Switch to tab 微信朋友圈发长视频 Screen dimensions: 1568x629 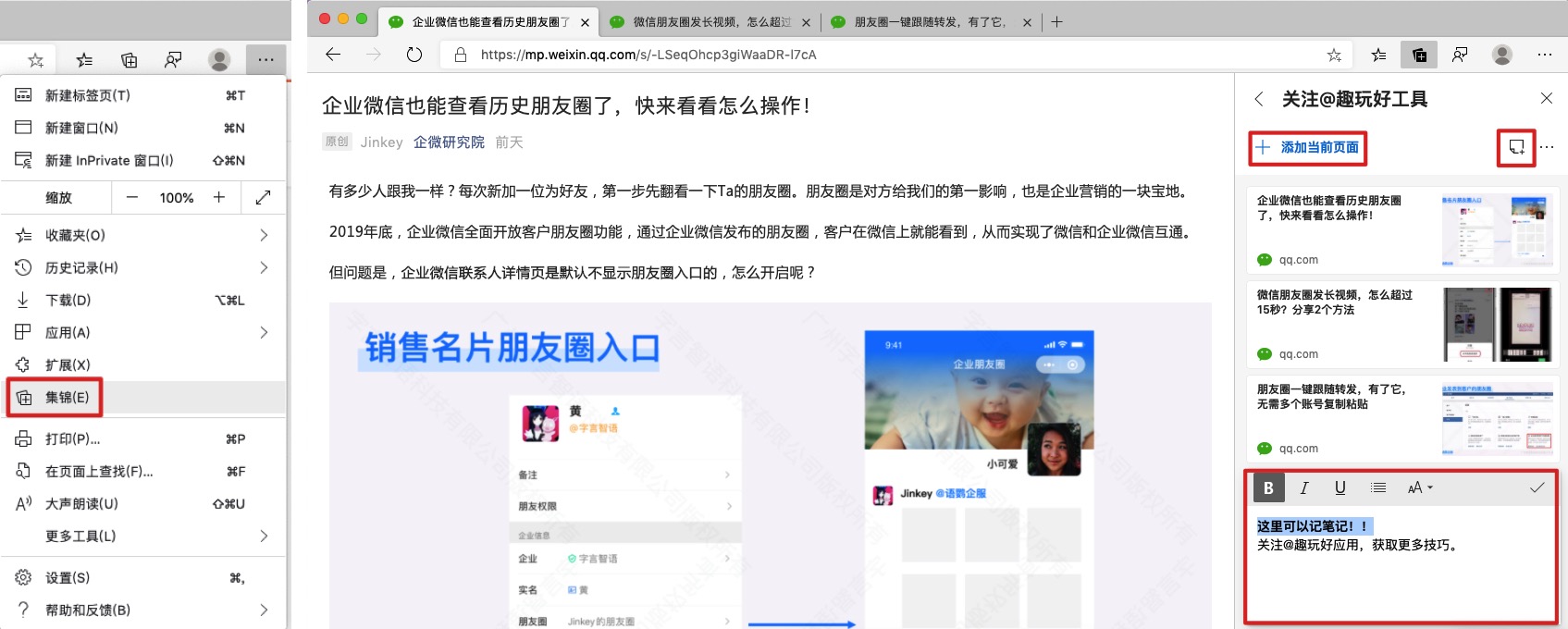pos(710,21)
